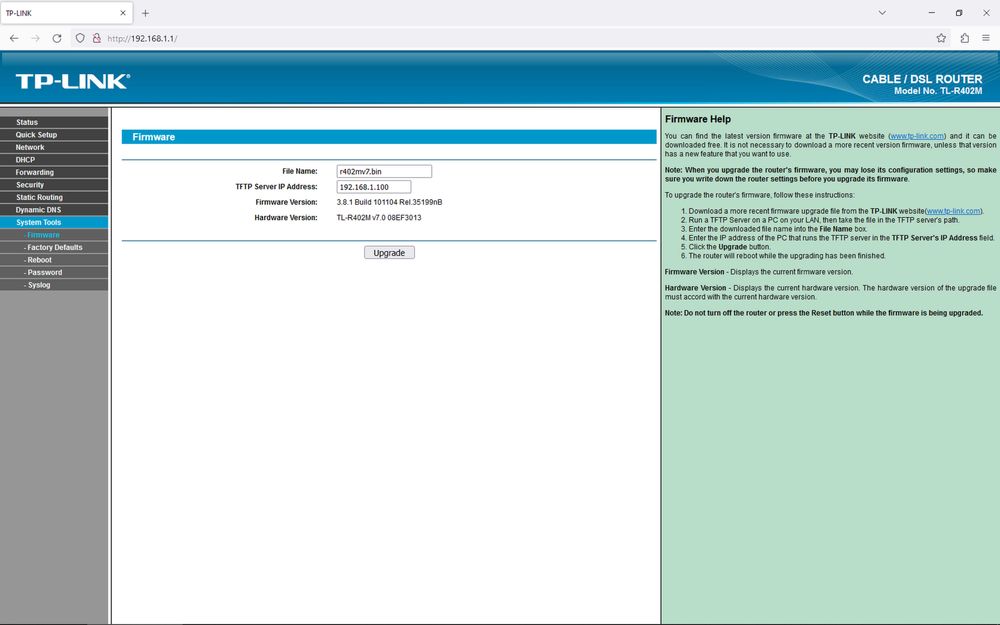Click the shield tracking protection icon
This screenshot has height=625, width=1000.
tap(80, 38)
